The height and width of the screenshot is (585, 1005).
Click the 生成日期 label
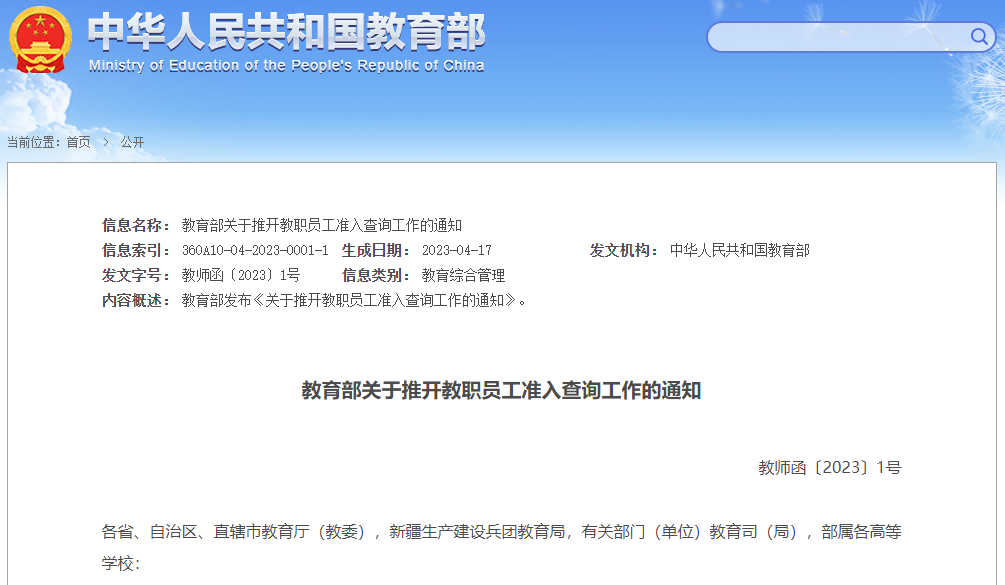[x=376, y=251]
